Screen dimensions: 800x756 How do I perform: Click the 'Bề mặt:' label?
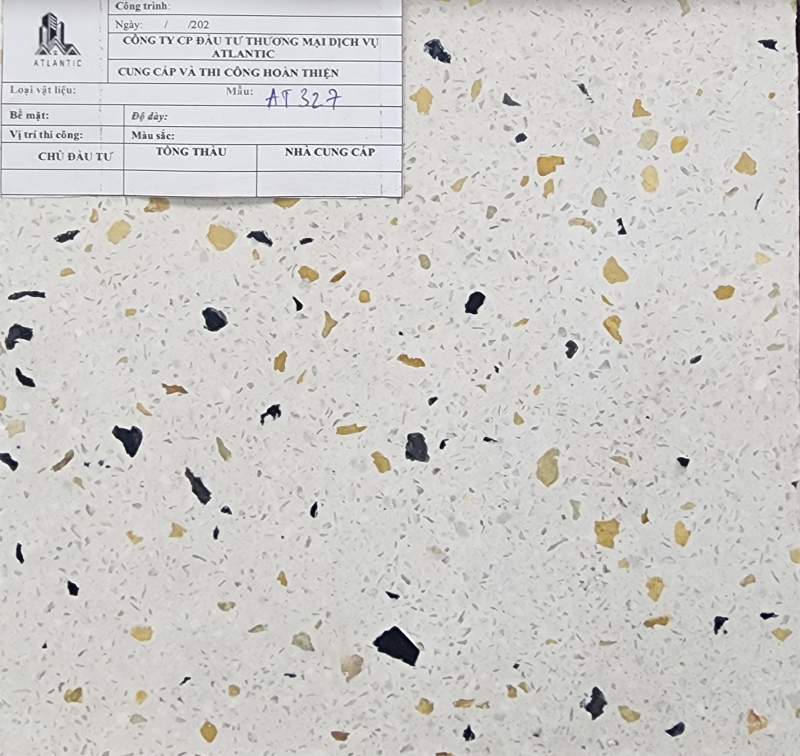(x=30, y=115)
